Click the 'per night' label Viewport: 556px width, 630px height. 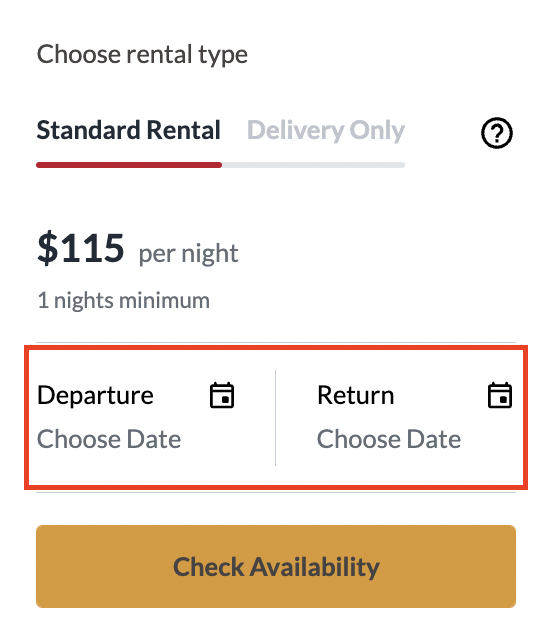(188, 254)
